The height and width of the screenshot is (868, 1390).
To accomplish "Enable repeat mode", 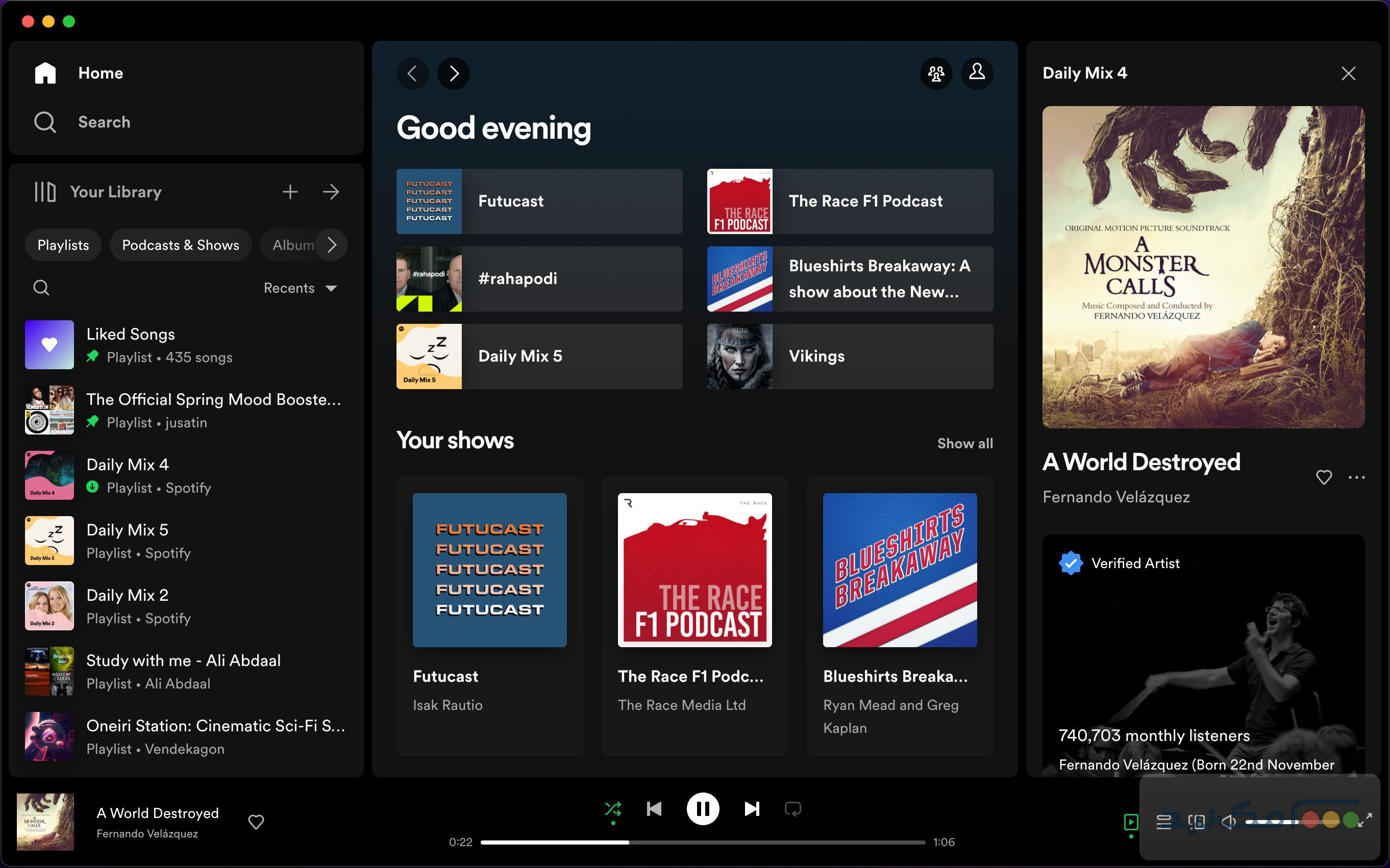I will tap(792, 808).
